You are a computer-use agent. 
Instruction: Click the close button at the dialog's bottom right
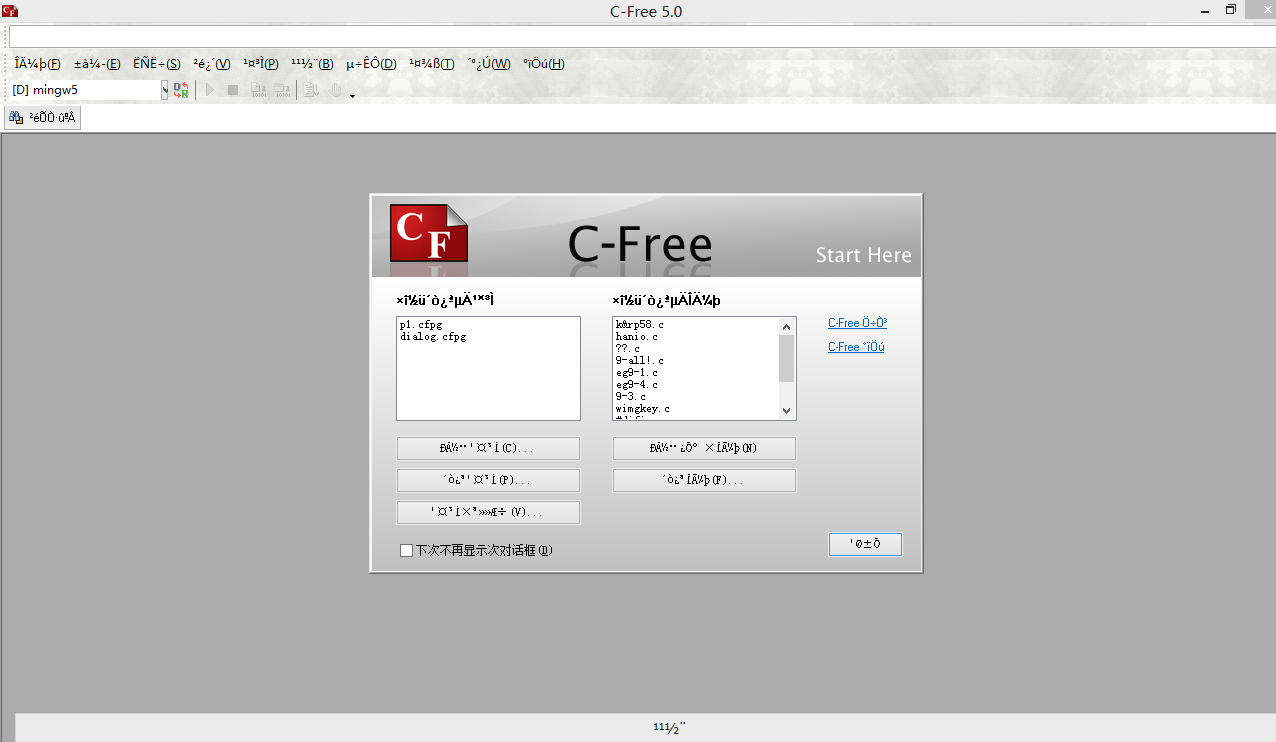pyautogui.click(x=865, y=544)
